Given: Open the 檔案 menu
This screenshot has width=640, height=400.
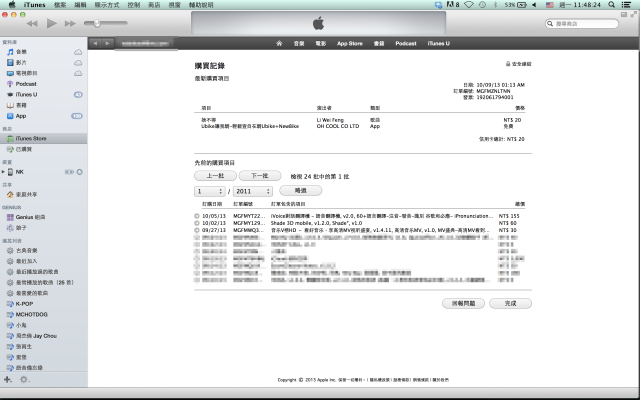Looking at the screenshot, I should point(60,5).
